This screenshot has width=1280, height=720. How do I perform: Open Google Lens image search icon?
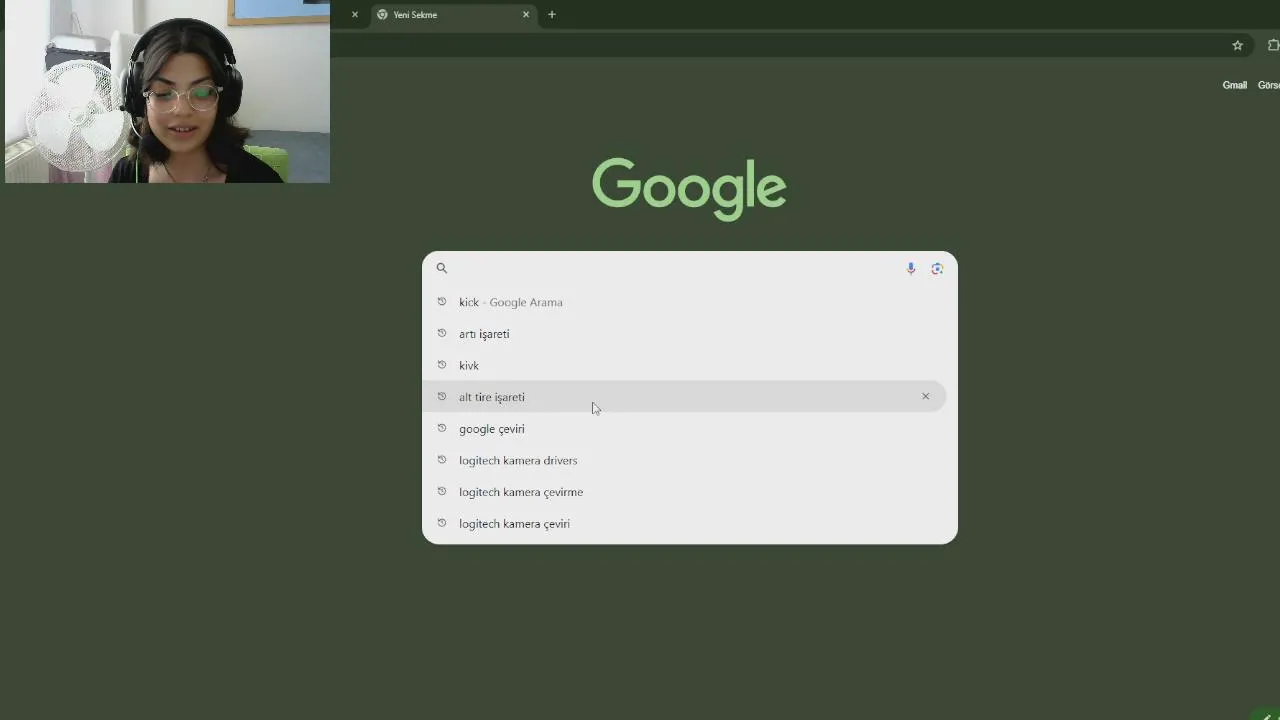(937, 268)
